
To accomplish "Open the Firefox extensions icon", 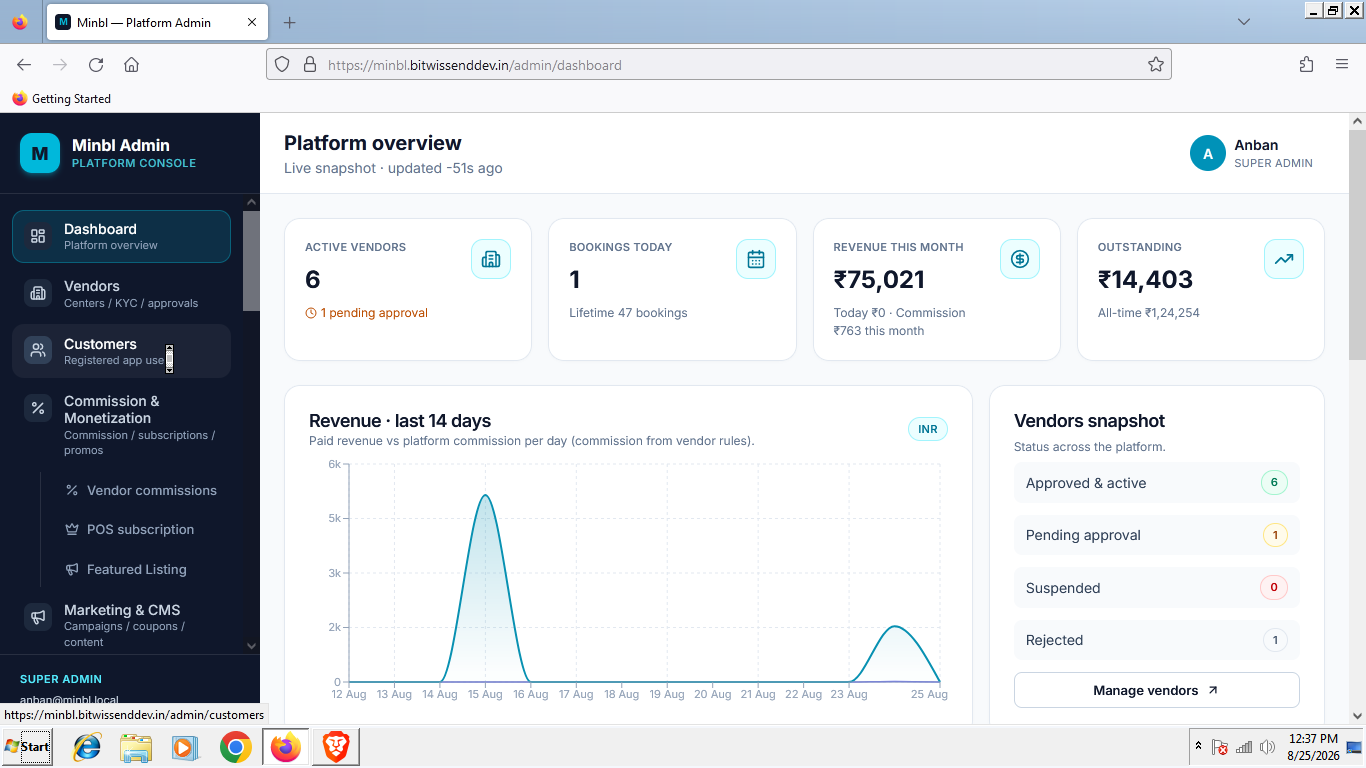I will pyautogui.click(x=1306, y=64).
